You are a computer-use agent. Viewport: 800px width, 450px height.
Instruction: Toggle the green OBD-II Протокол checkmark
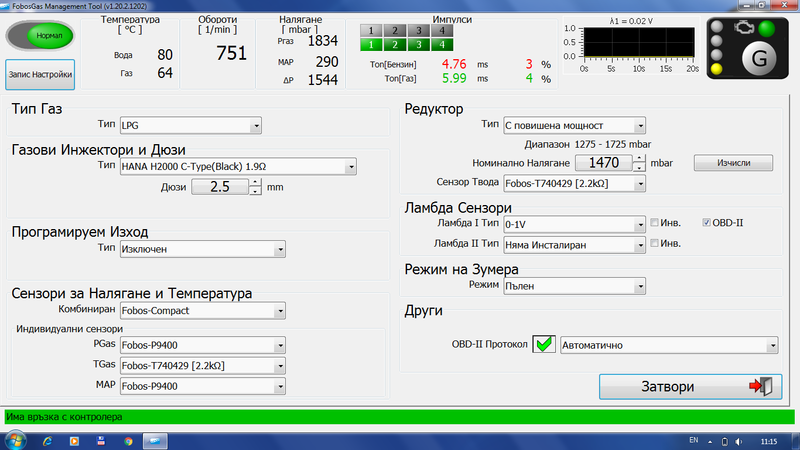[544, 344]
